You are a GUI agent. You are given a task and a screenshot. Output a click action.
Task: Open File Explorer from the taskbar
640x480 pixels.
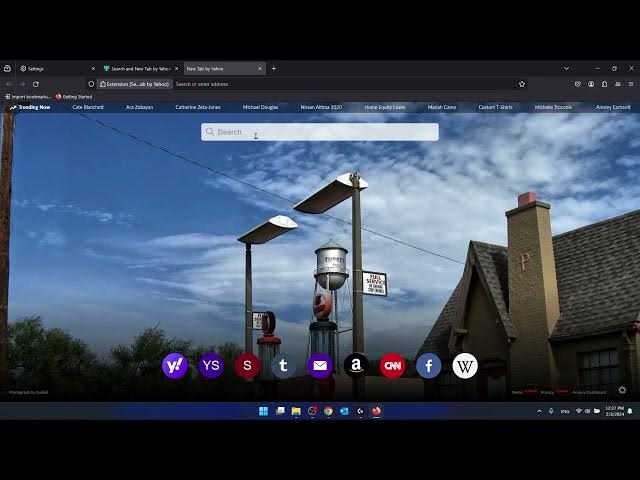[296, 411]
